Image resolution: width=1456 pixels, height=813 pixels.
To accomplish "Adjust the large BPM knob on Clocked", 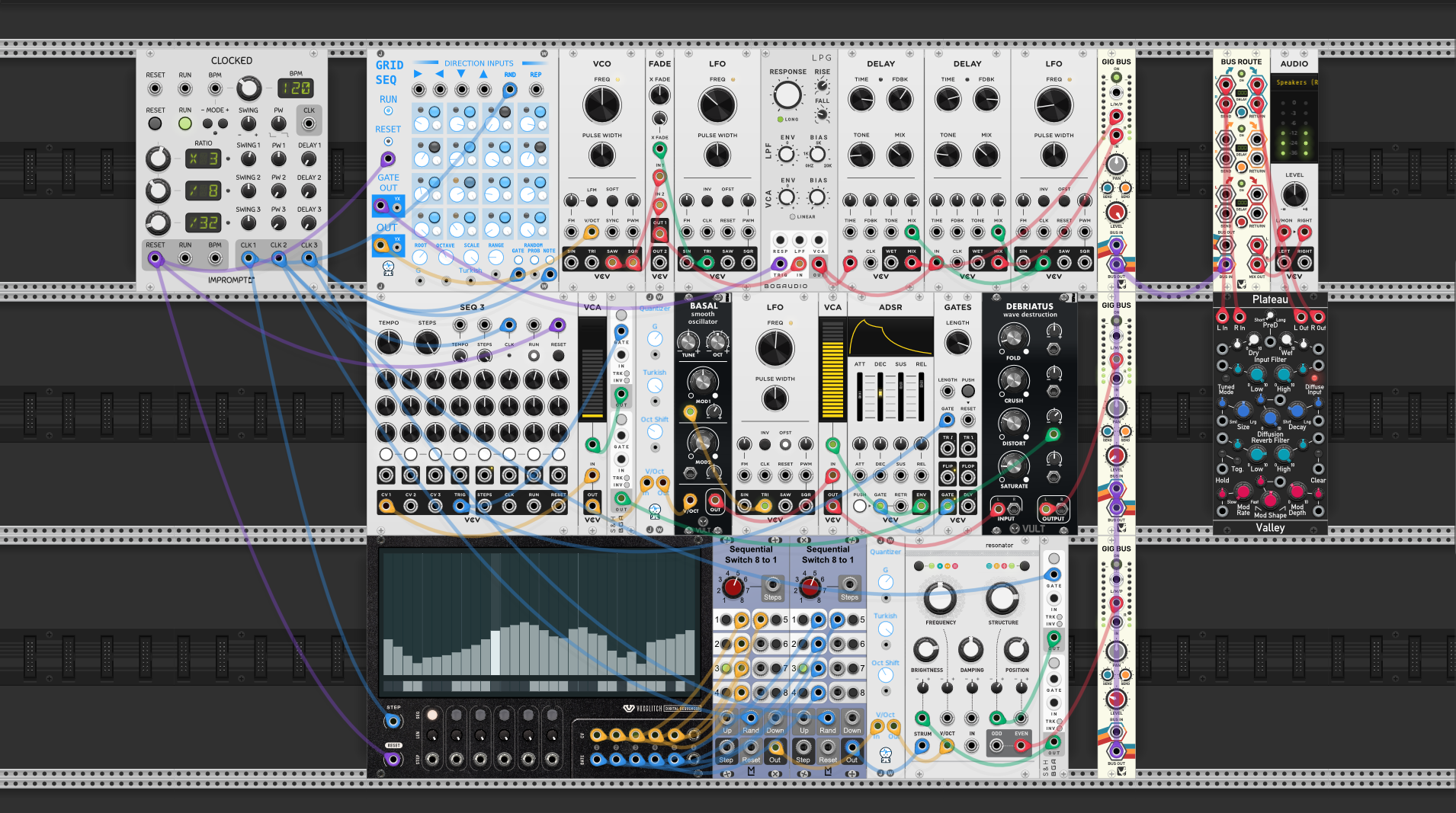I will tap(249, 89).
